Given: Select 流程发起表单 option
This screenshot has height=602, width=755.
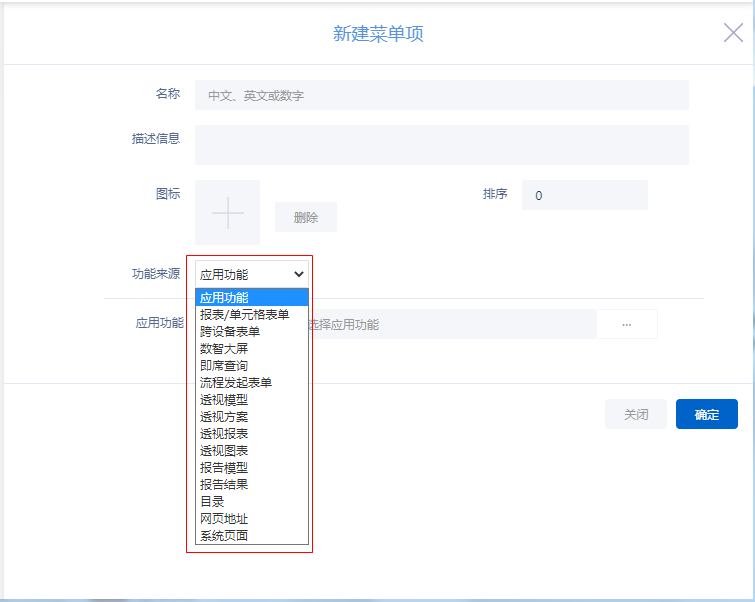Looking at the screenshot, I should pos(236,382).
